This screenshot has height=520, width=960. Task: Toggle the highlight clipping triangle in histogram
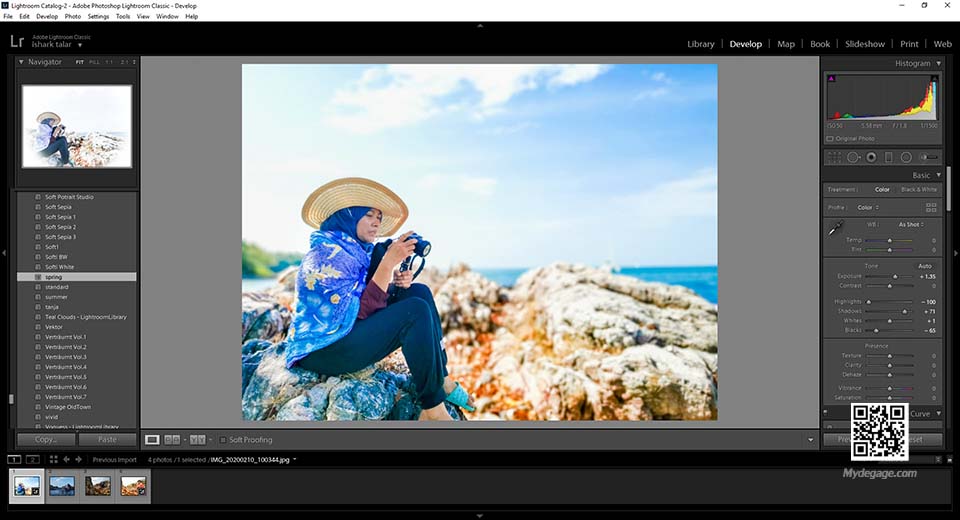point(934,78)
